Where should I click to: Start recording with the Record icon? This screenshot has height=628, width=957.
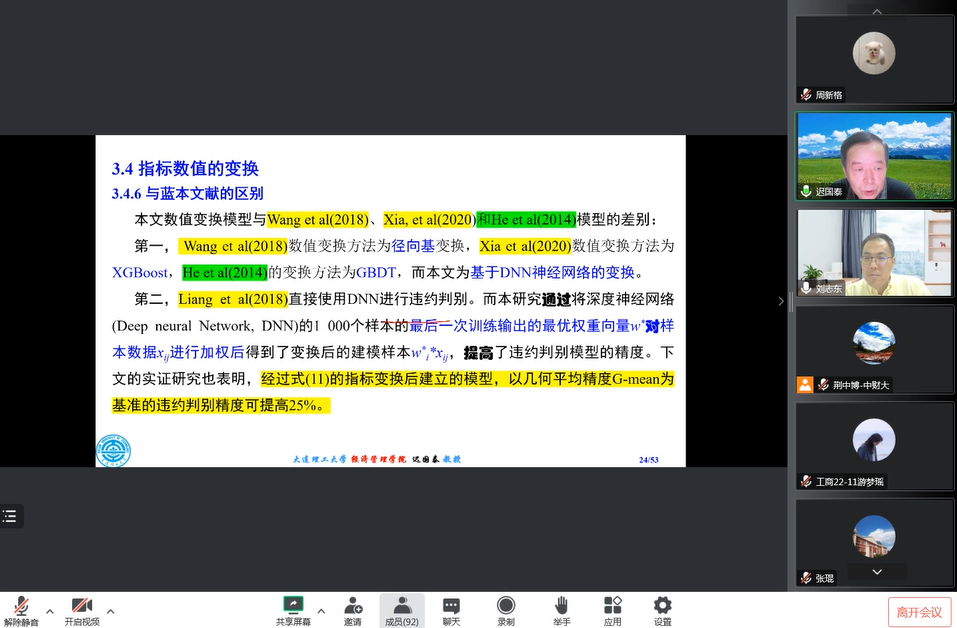[x=506, y=606]
